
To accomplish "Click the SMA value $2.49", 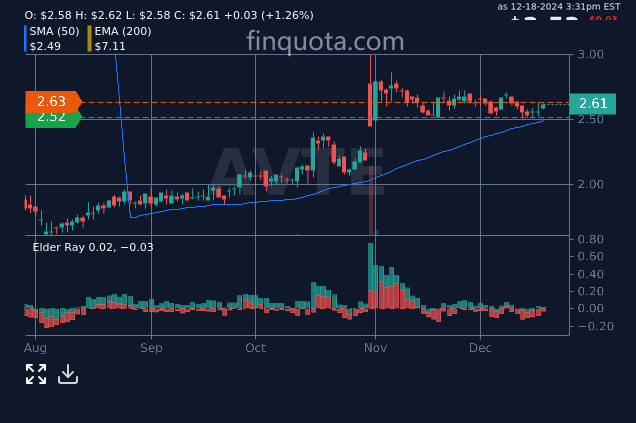I will click(x=45, y=46).
